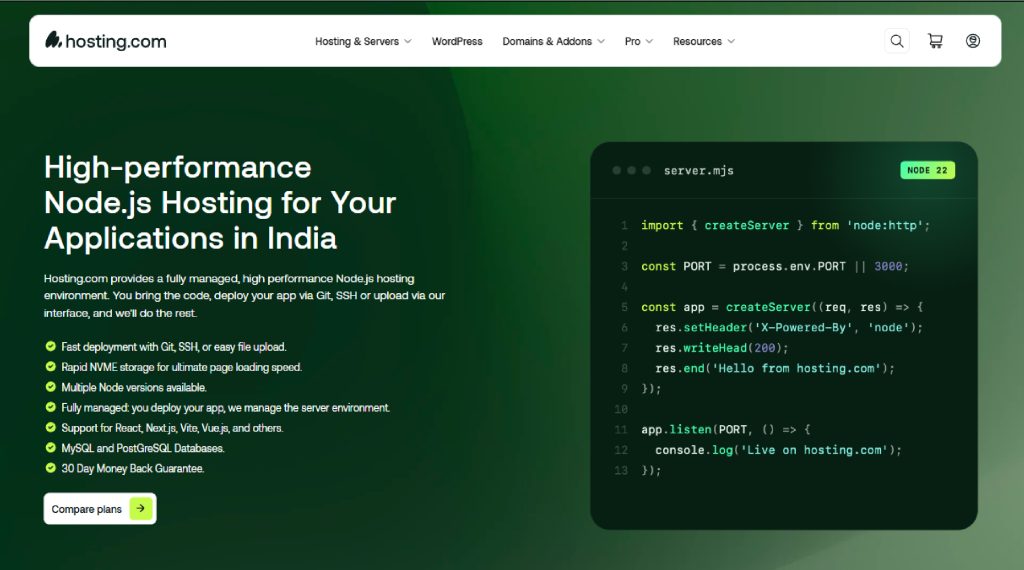Click checkmark icon beside Fully managed line

coord(50,407)
